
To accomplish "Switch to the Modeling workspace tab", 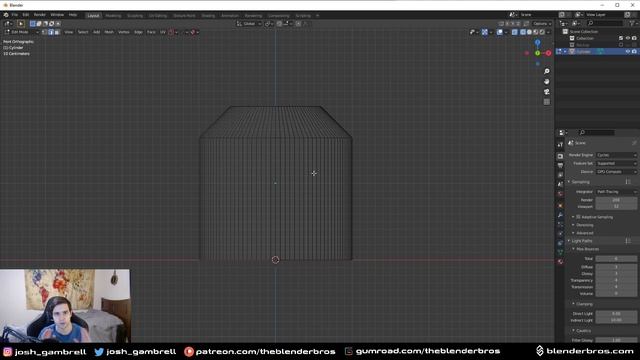I will tap(113, 16).
